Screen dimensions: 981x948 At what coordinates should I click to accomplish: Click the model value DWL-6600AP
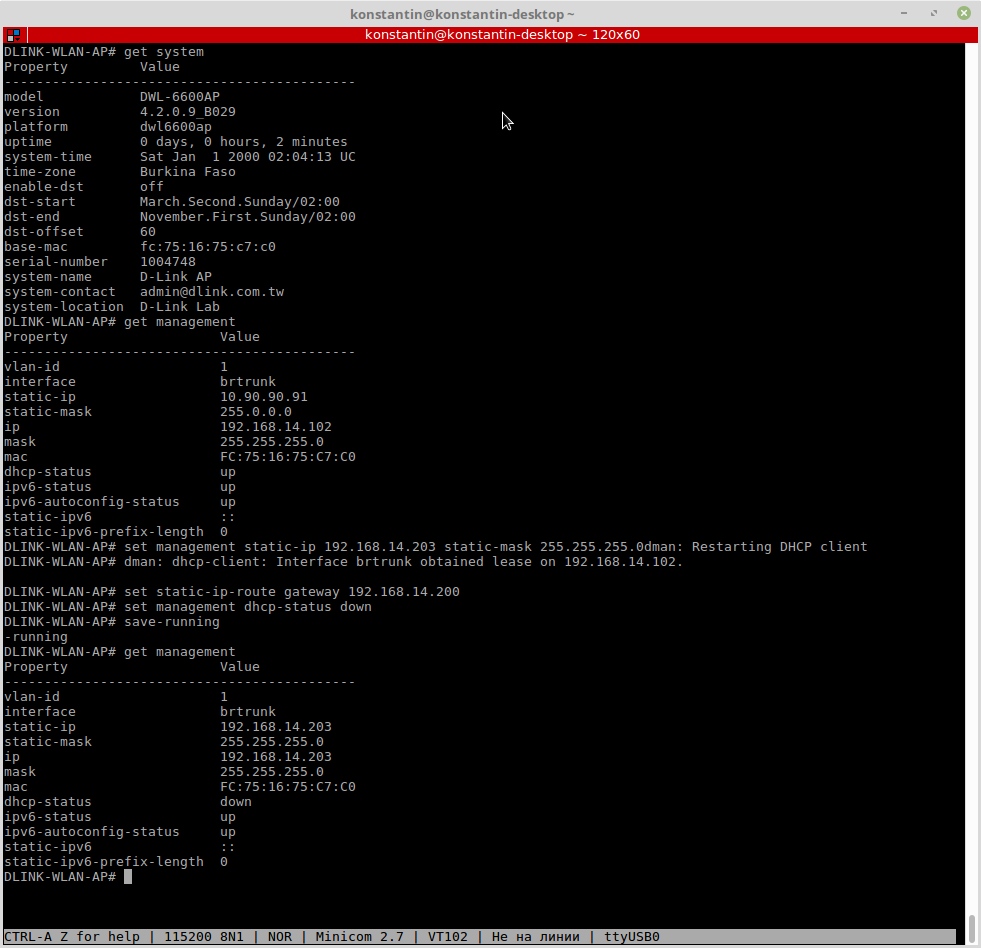[179, 97]
